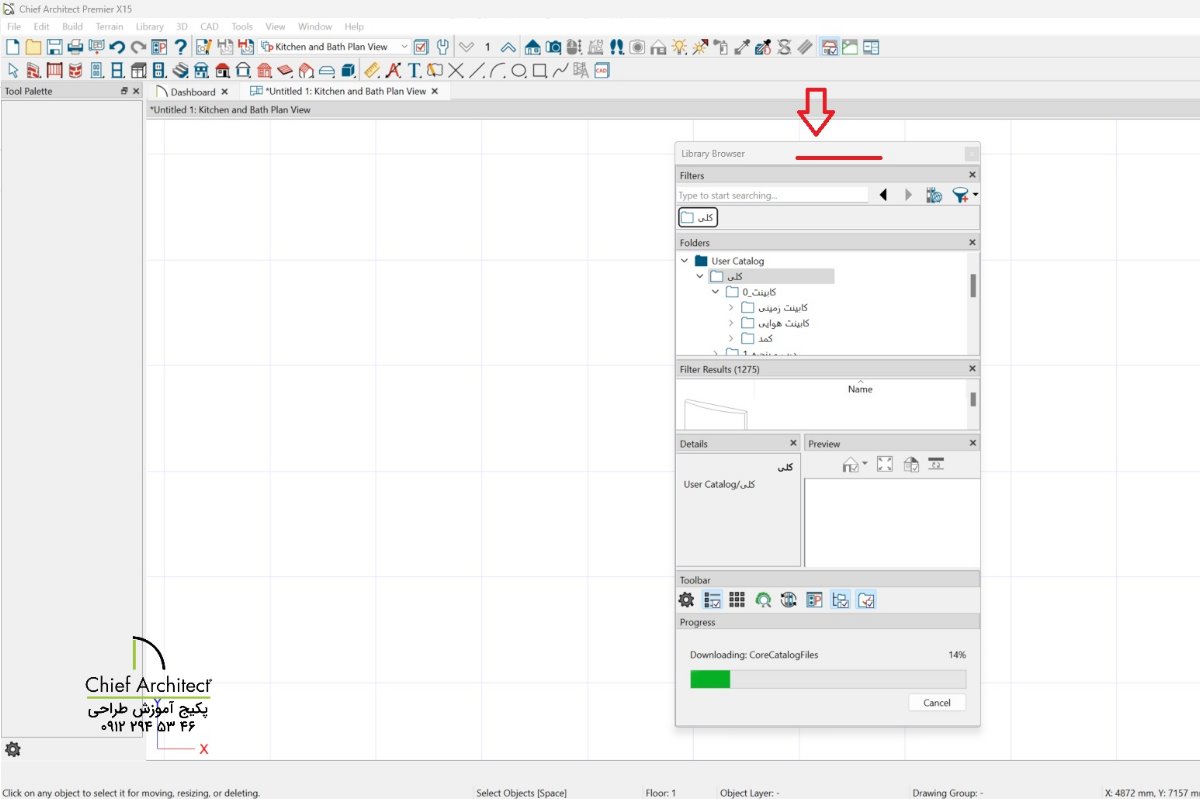Collapse the کلی folder in tree
This screenshot has width=1200, height=799.
(x=700, y=276)
